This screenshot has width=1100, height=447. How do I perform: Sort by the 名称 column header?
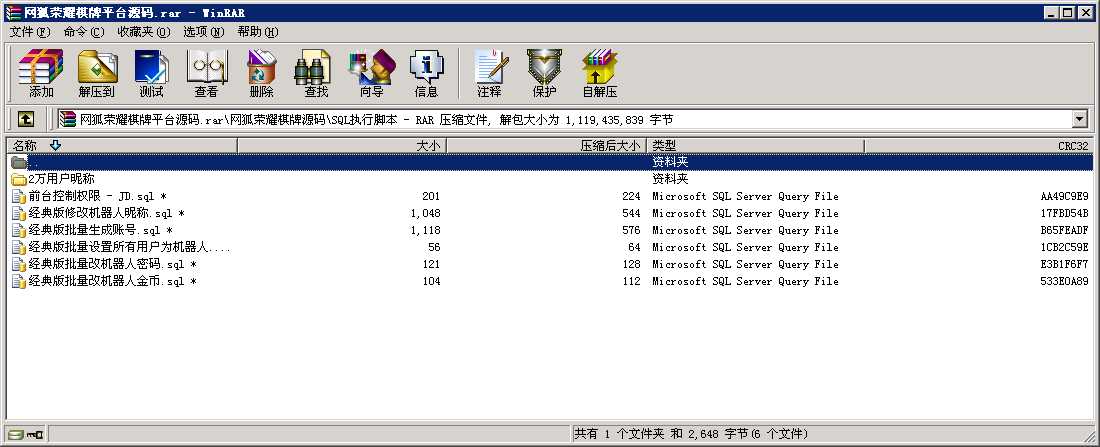tap(122, 145)
